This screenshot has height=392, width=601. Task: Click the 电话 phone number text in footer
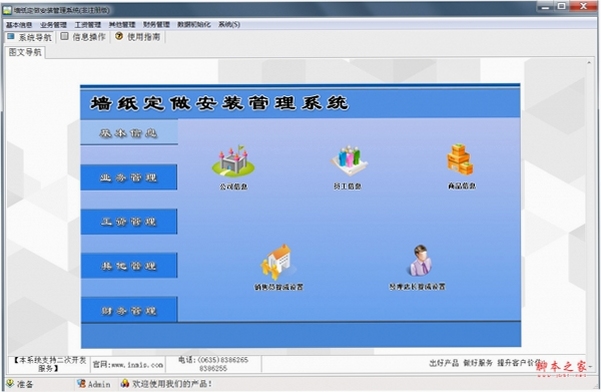(x=213, y=364)
